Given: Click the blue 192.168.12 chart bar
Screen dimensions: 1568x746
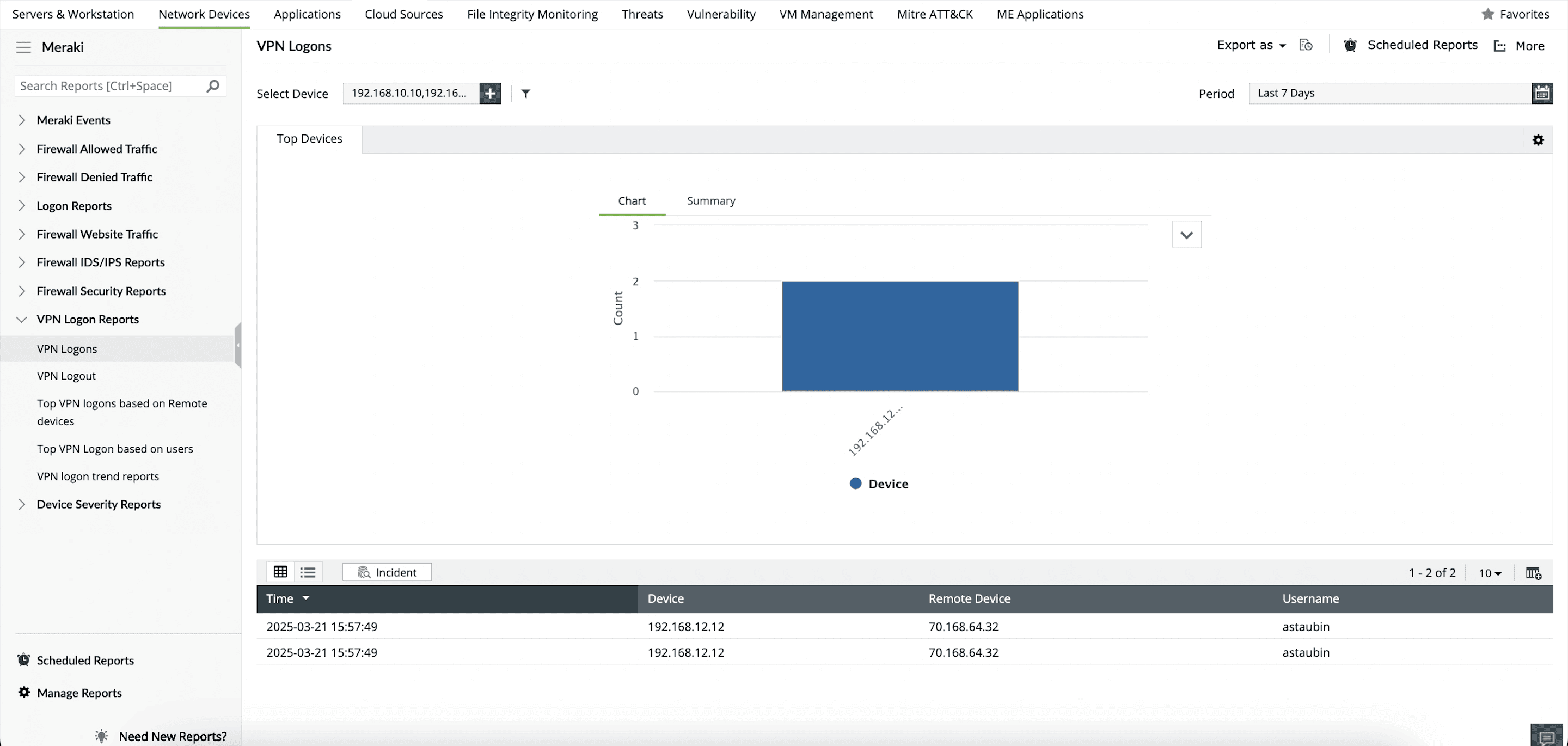Looking at the screenshot, I should coord(899,335).
